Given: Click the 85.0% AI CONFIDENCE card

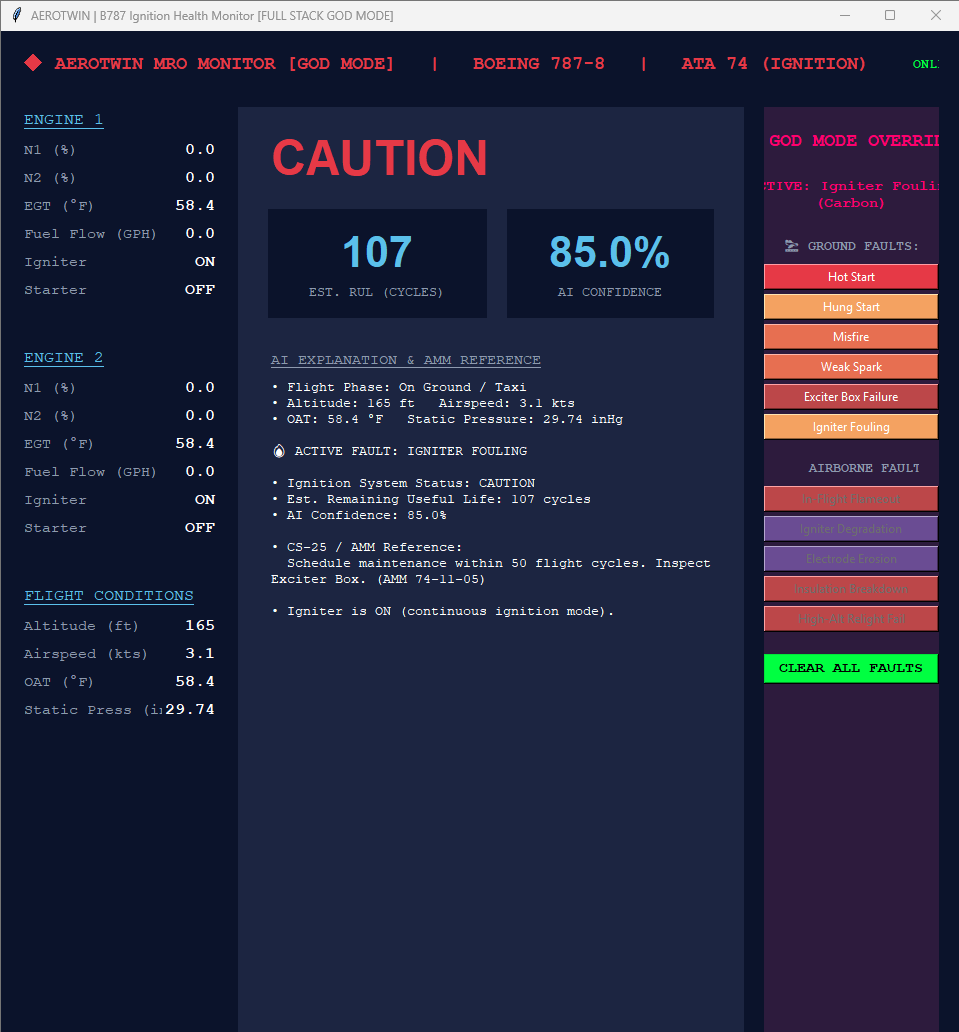Looking at the screenshot, I should 610,263.
